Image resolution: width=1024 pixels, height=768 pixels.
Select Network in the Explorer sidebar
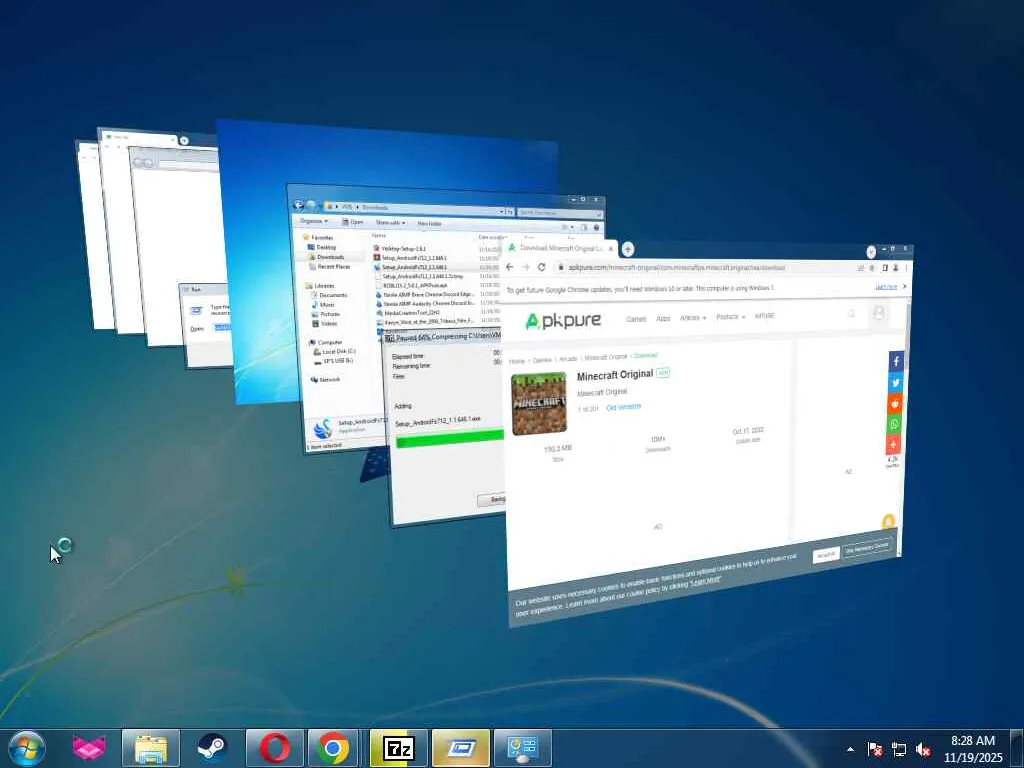[325, 379]
